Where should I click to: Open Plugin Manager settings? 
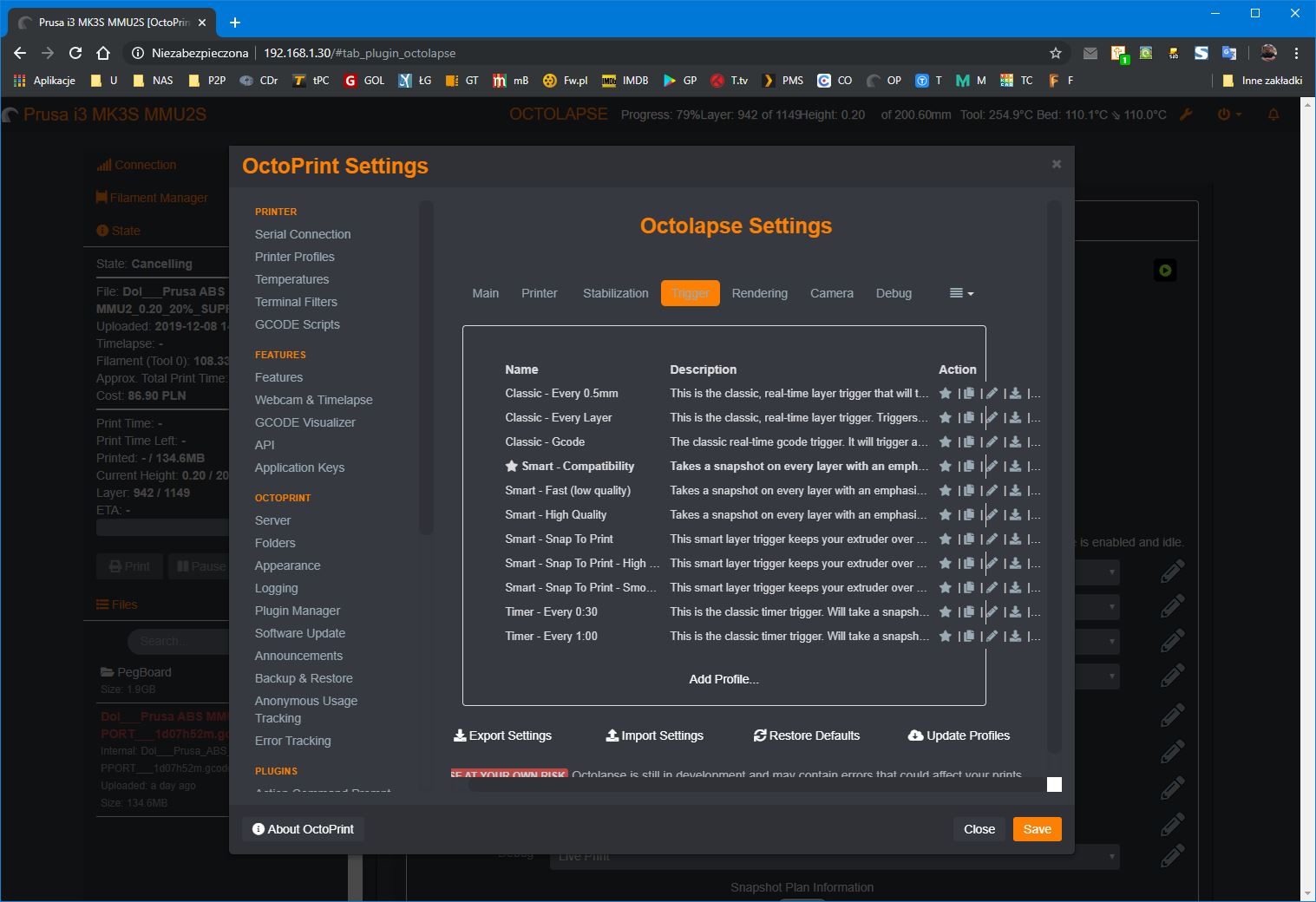coord(298,611)
